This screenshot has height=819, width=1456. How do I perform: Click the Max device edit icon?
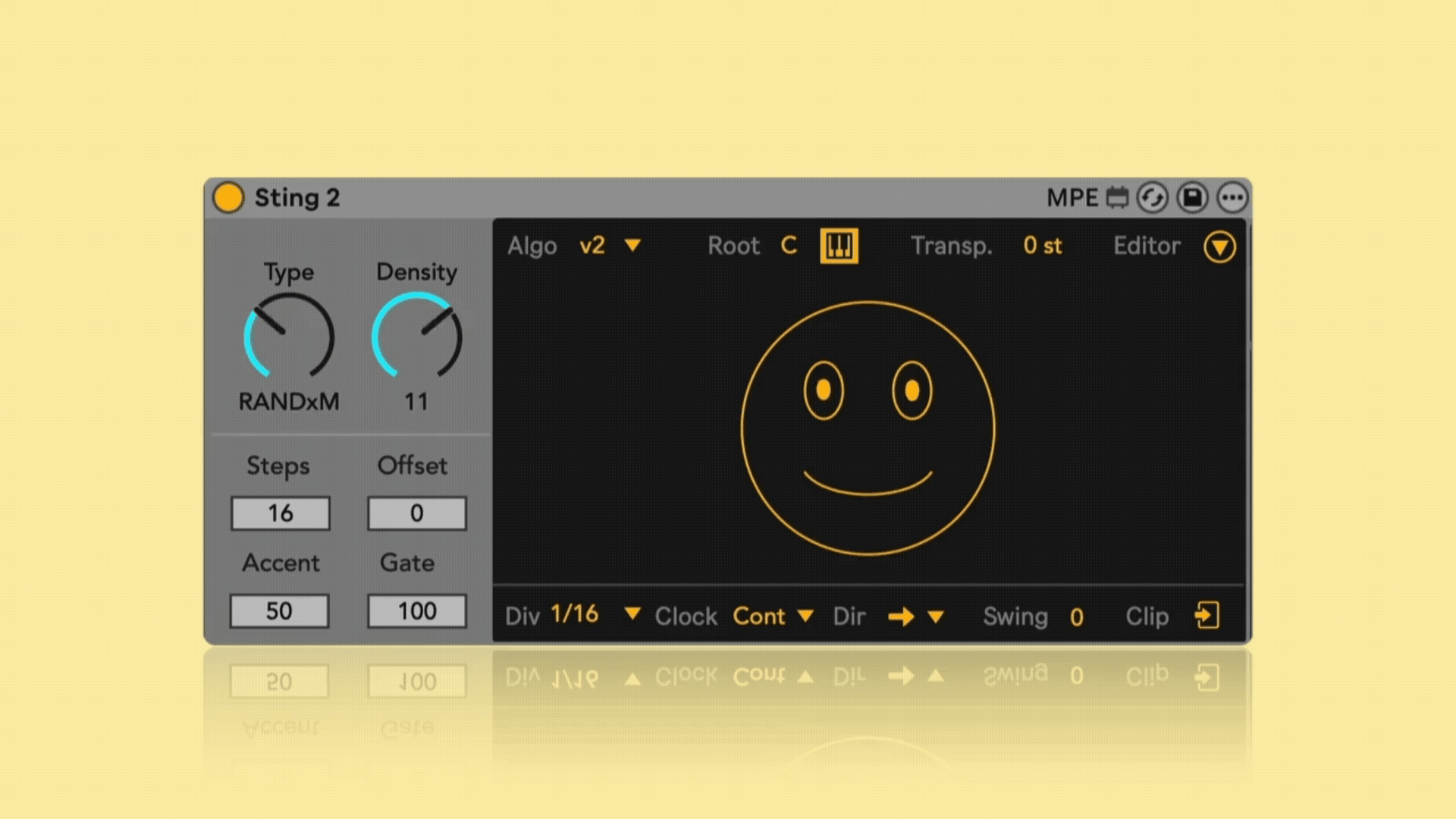coord(1117,198)
